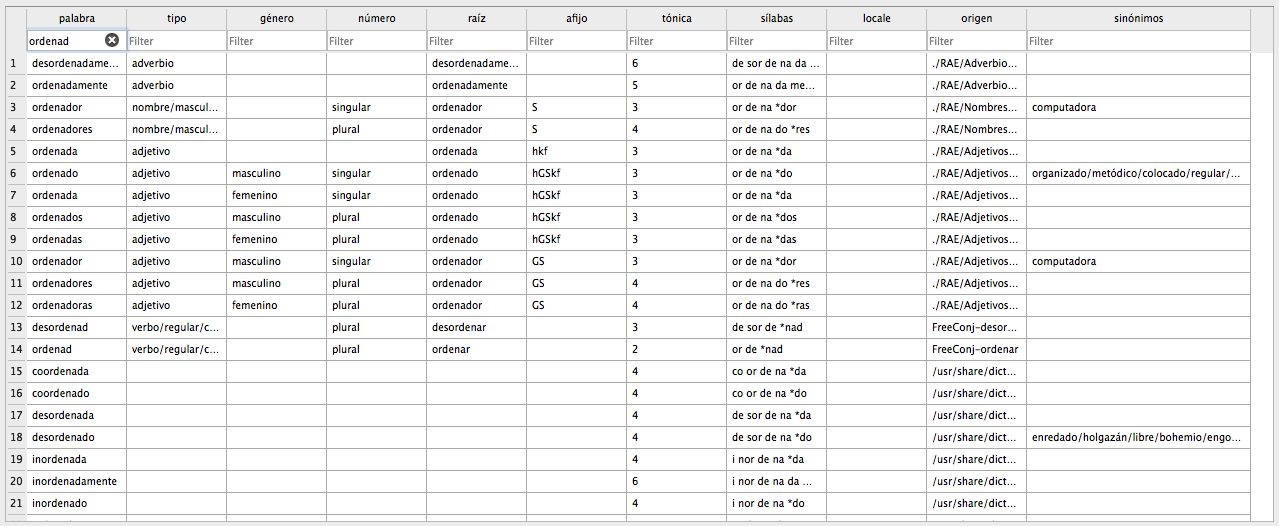Focus the raíz filter field
The height and width of the screenshot is (526, 1279).
pos(477,41)
